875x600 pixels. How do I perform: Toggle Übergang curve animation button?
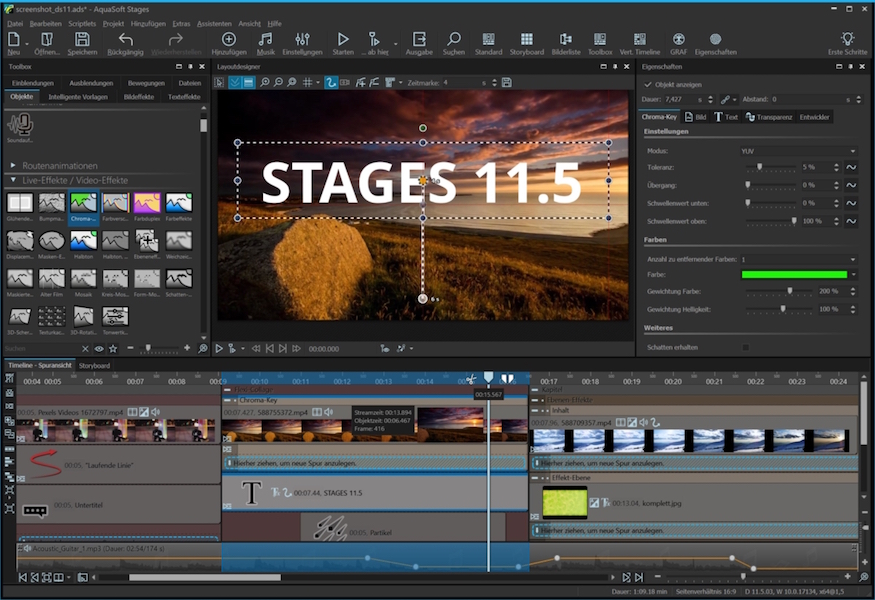pyautogui.click(x=851, y=185)
